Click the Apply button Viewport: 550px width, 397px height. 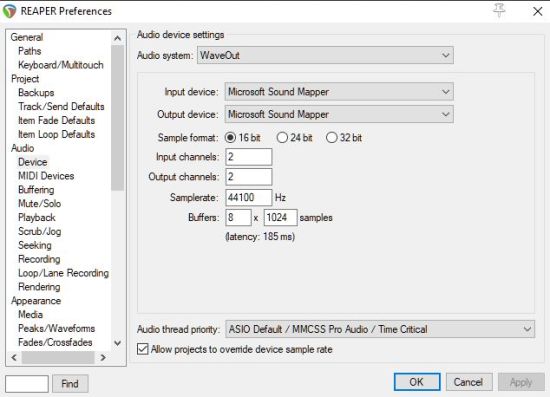tap(521, 382)
